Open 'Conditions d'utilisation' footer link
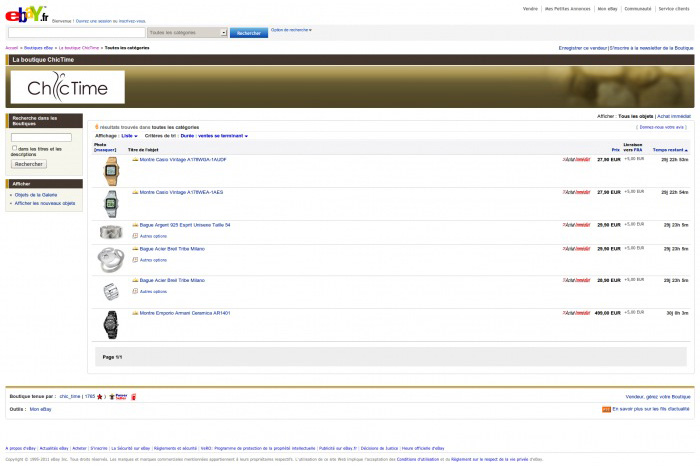This screenshot has height=466, width=700. point(417,459)
